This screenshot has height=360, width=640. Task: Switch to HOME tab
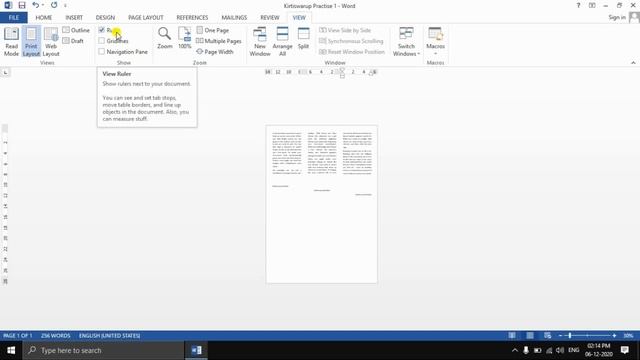point(43,18)
